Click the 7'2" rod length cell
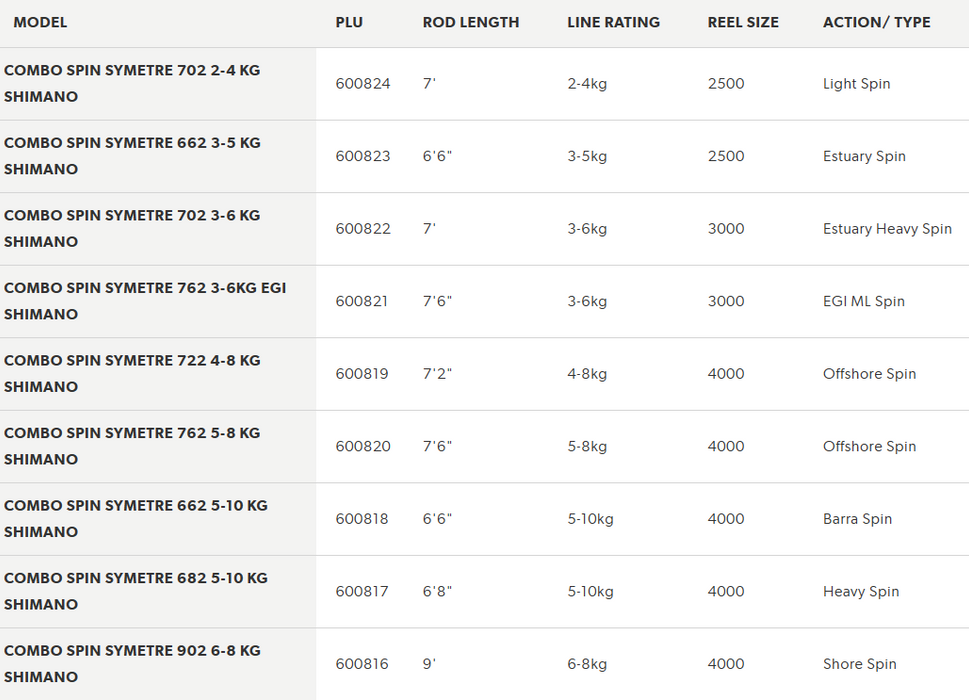Image resolution: width=969 pixels, height=700 pixels. pyautogui.click(x=438, y=374)
